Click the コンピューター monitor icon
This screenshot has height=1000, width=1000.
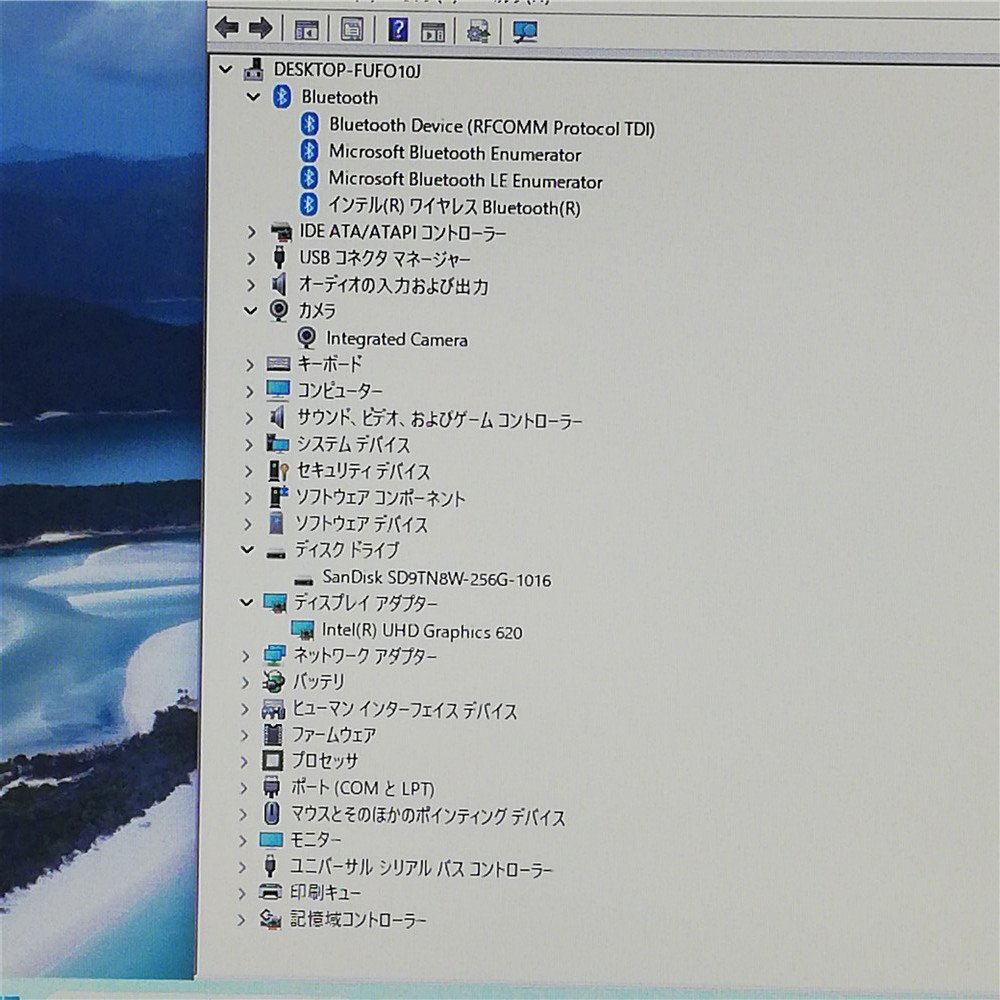coord(278,390)
